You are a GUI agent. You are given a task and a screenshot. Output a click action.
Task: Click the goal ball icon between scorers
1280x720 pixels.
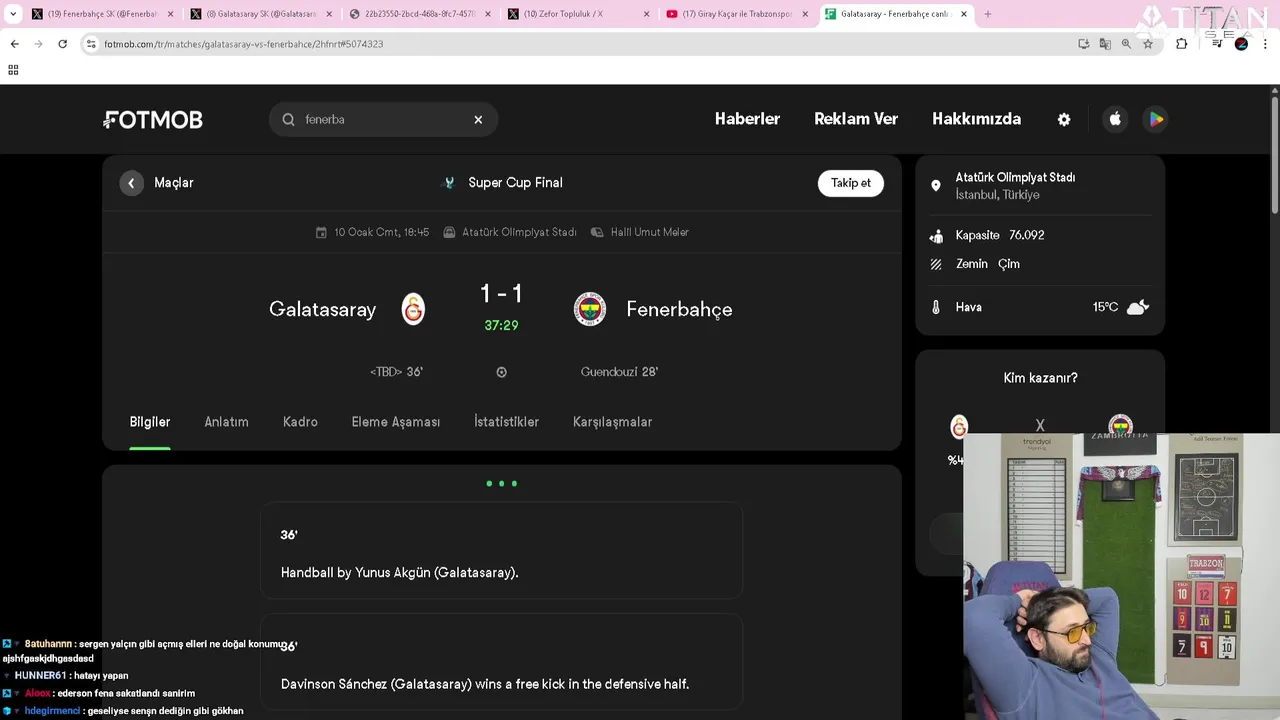(x=501, y=372)
